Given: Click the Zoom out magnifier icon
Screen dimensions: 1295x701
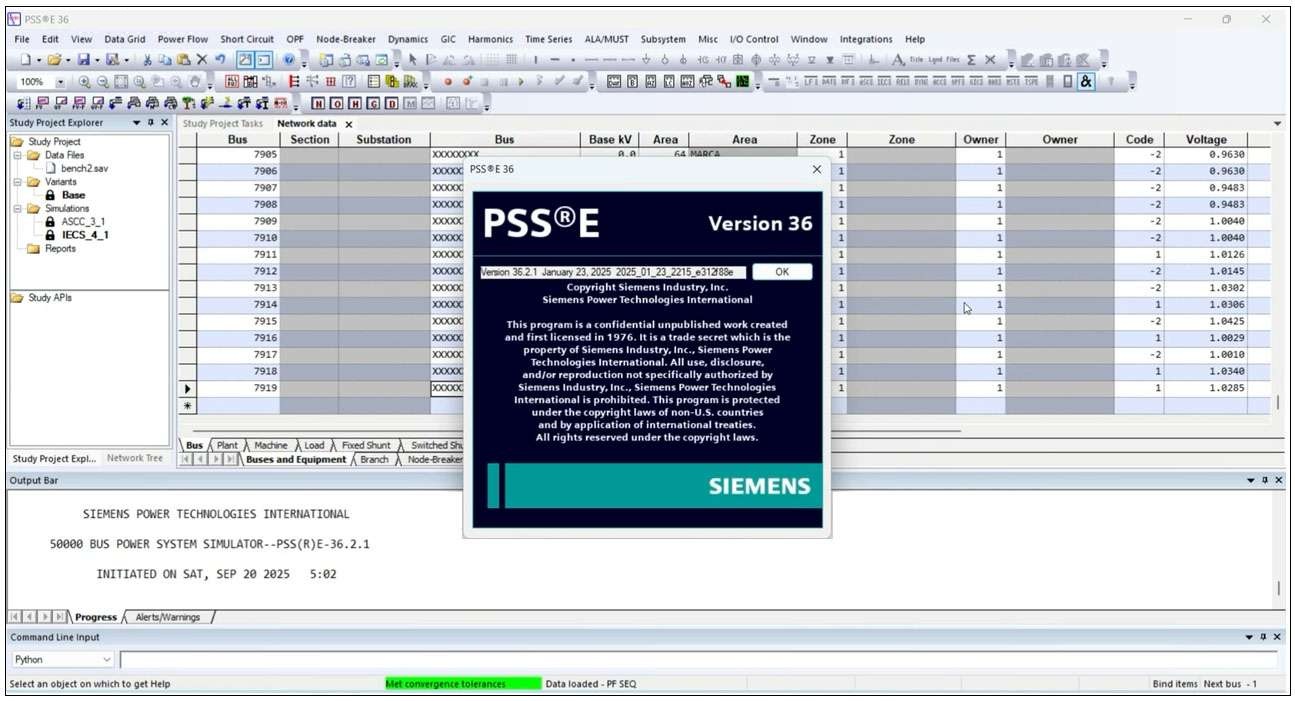Looking at the screenshot, I should pyautogui.click(x=102, y=82).
